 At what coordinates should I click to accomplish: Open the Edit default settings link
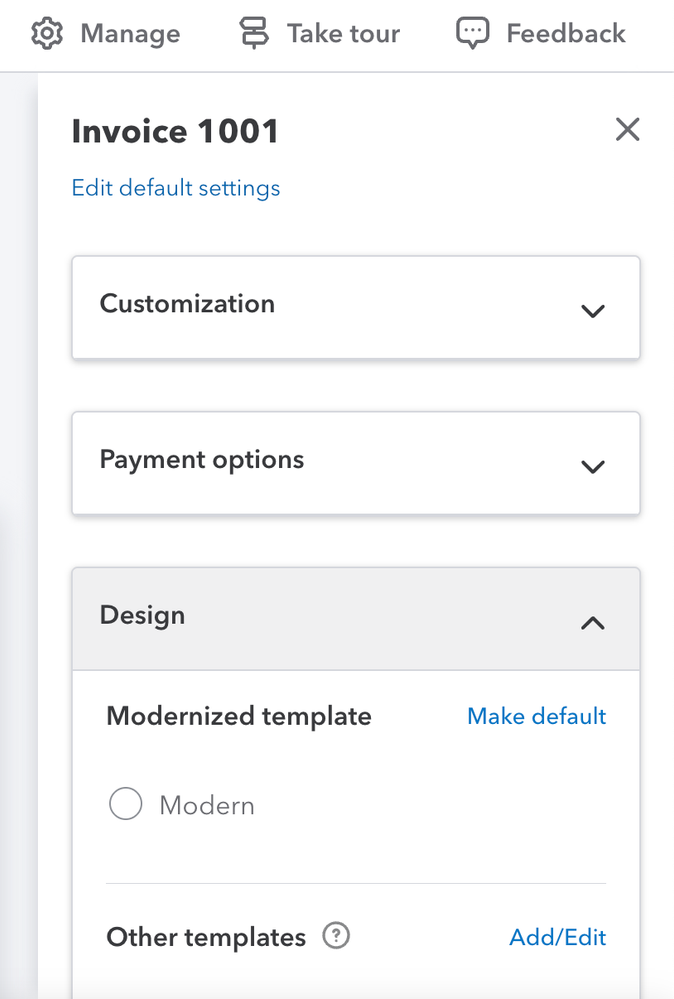coord(176,188)
